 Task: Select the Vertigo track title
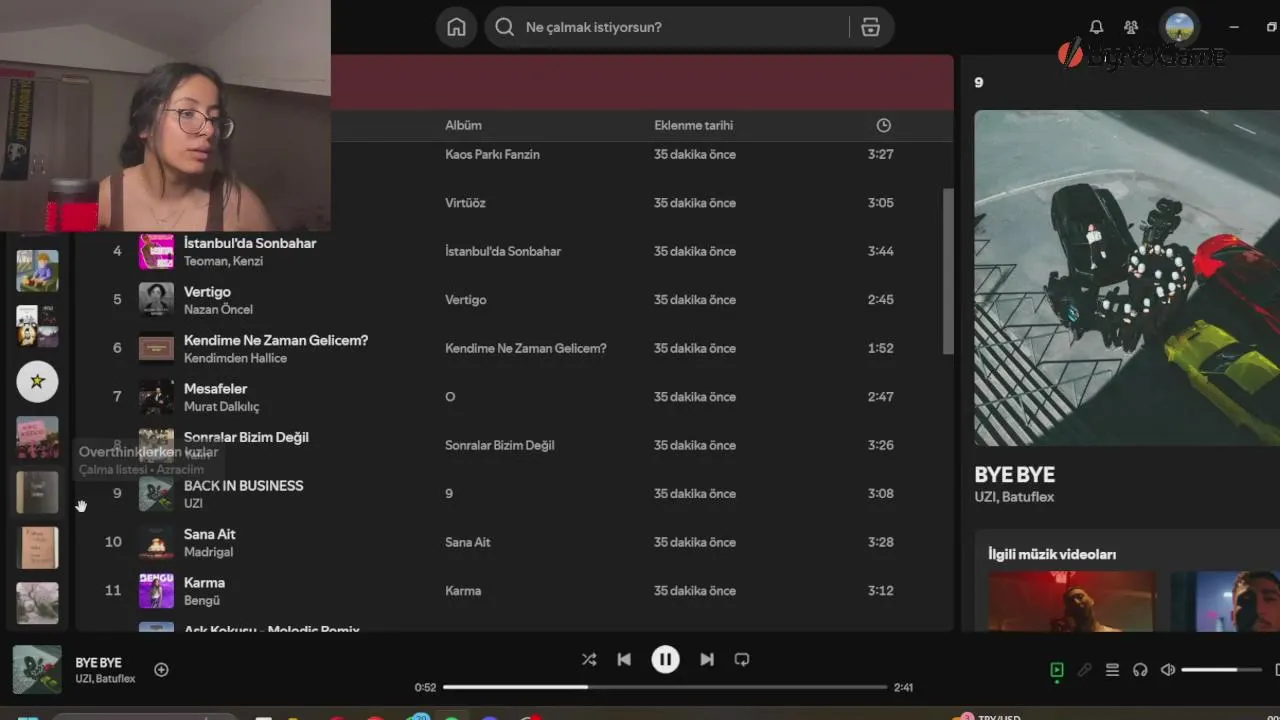tap(207, 291)
